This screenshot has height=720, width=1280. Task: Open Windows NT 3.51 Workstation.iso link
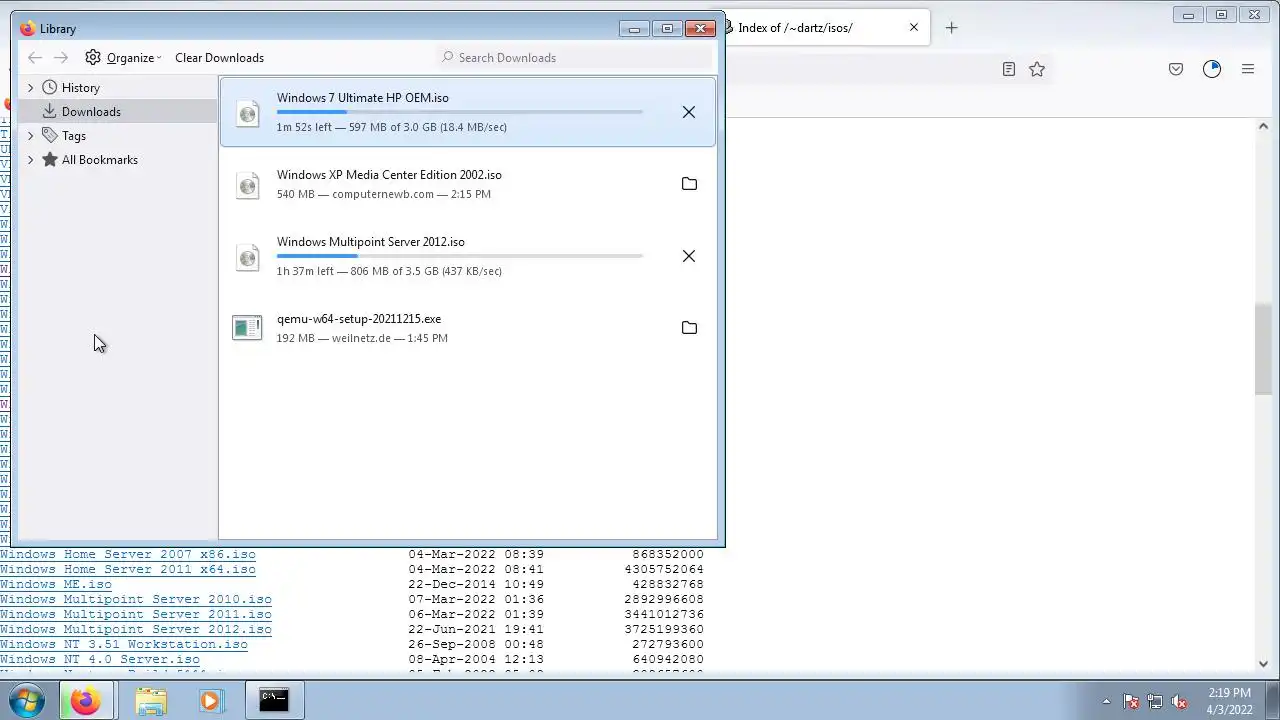pyautogui.click(x=124, y=644)
